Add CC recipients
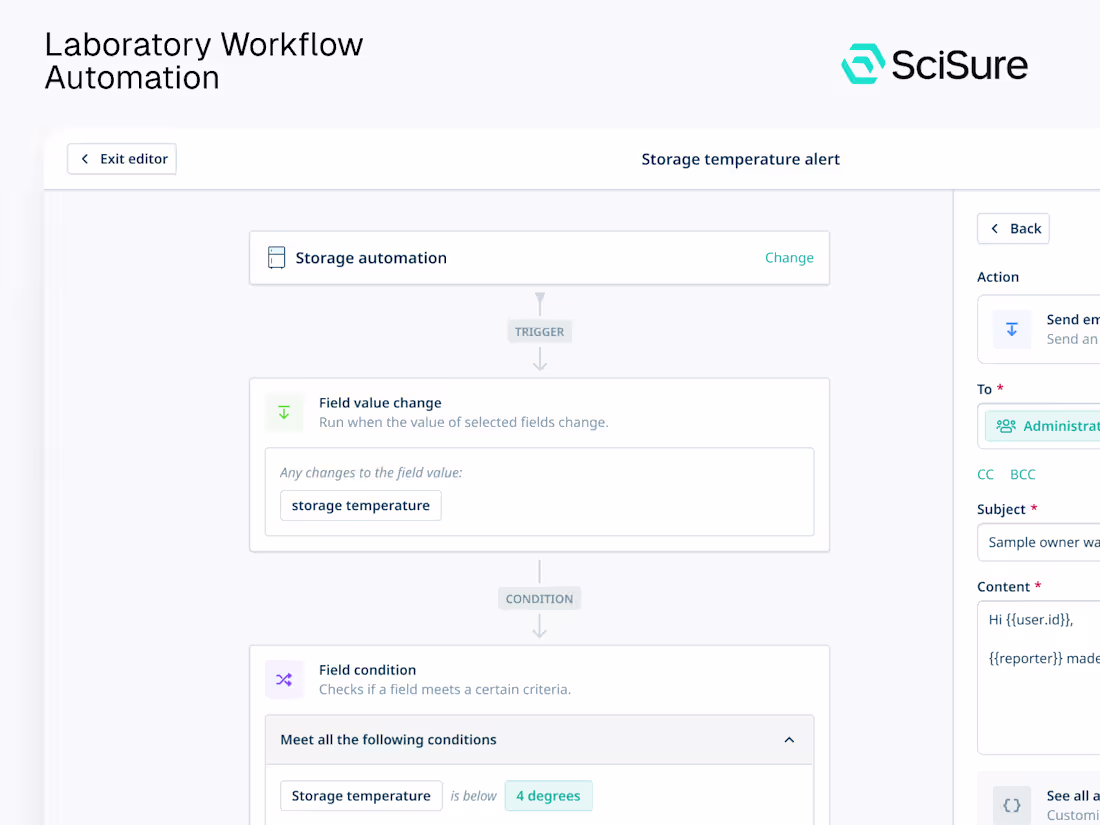 pyautogui.click(x=985, y=474)
